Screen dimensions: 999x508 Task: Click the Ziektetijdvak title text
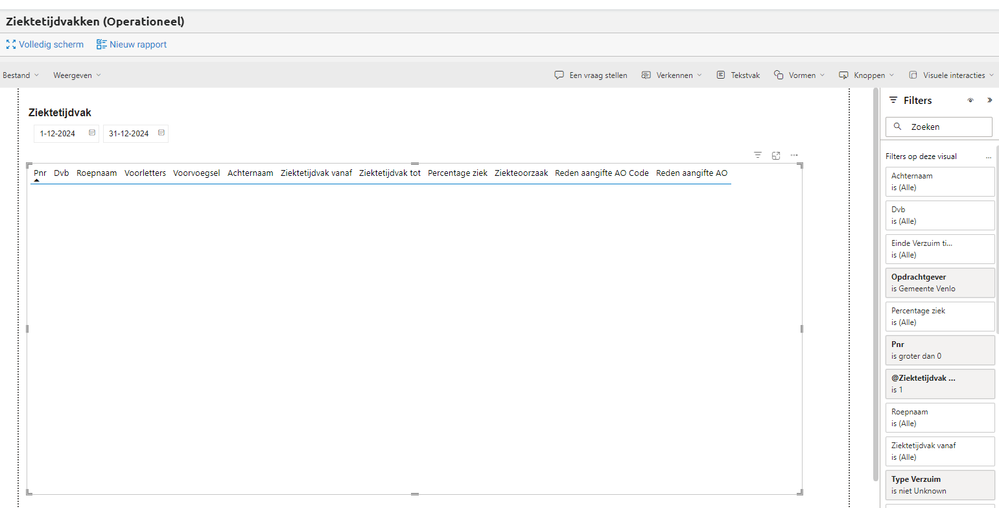point(60,113)
